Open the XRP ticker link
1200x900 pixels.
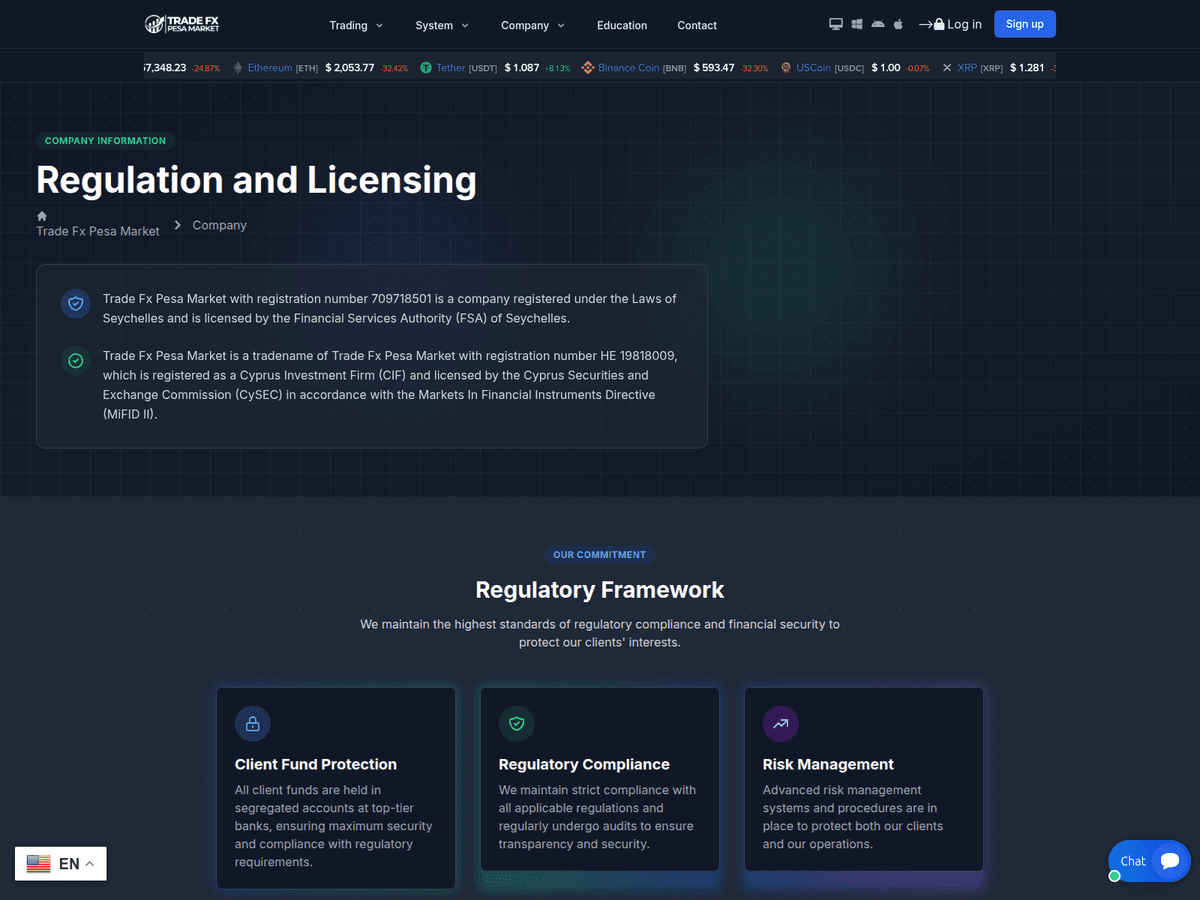pyautogui.click(x=967, y=68)
